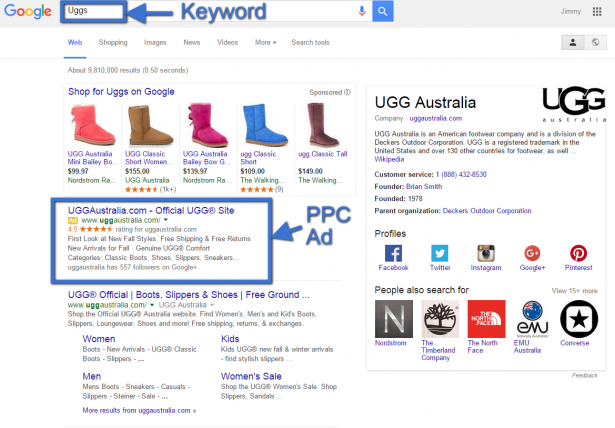Viewport: 615px width, 428px height.
Task: Open UGG Australia Google+ profile icon
Action: 532,253
